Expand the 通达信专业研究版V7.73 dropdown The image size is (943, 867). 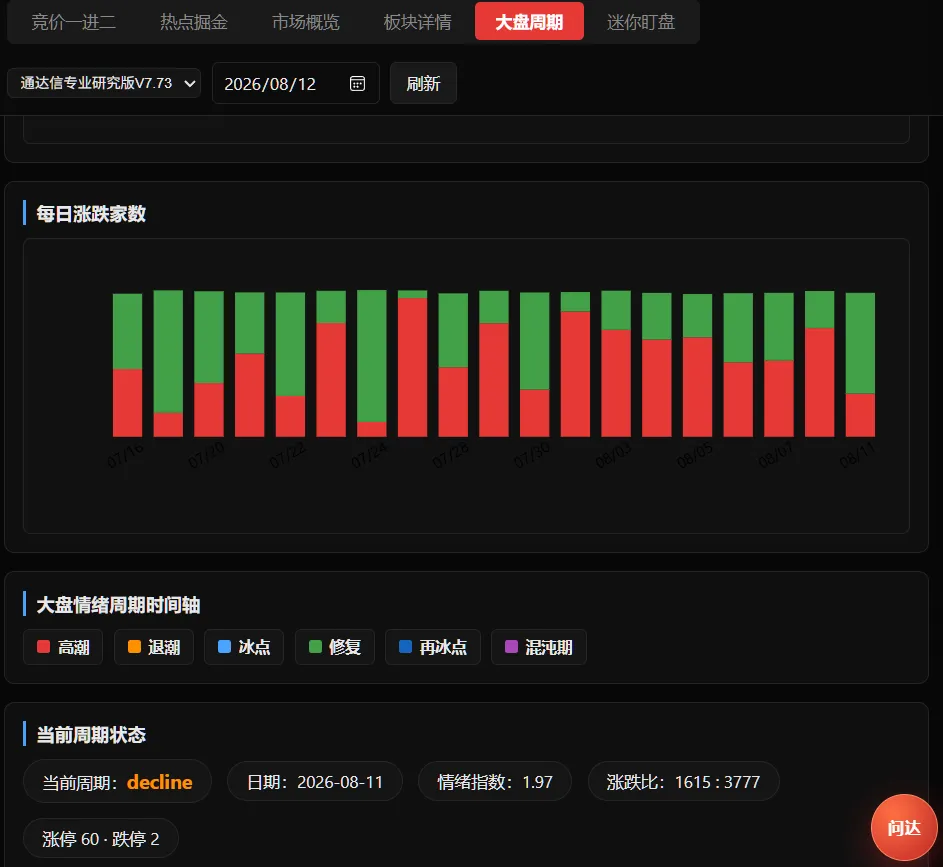coord(104,83)
